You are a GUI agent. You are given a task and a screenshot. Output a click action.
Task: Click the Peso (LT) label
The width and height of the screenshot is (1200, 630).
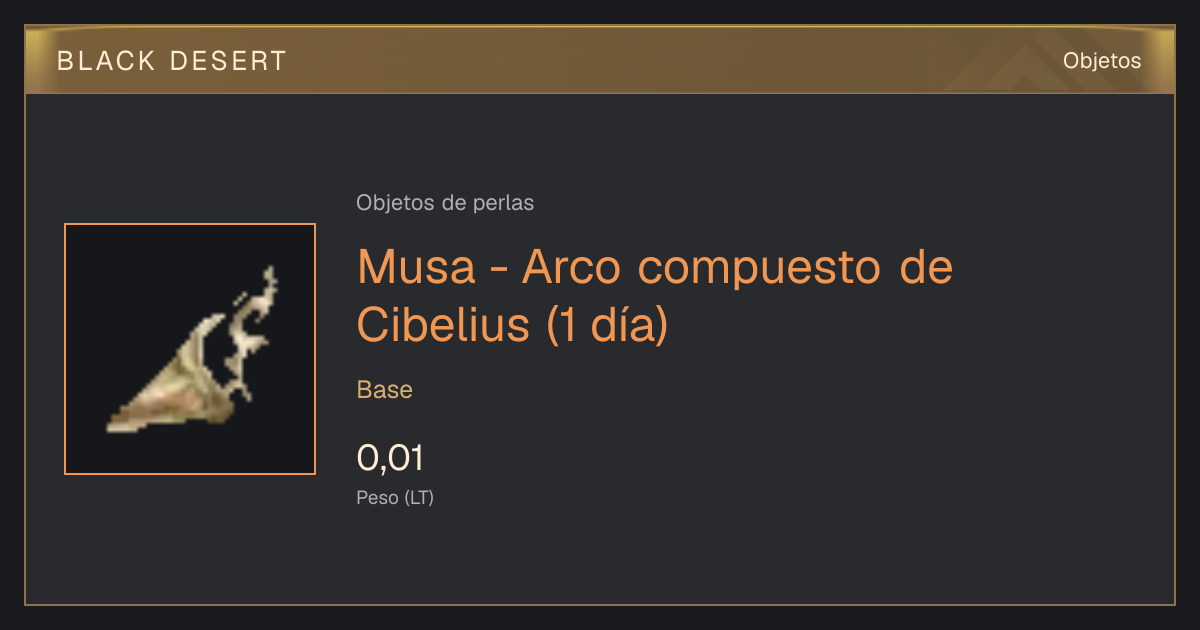coord(395,497)
